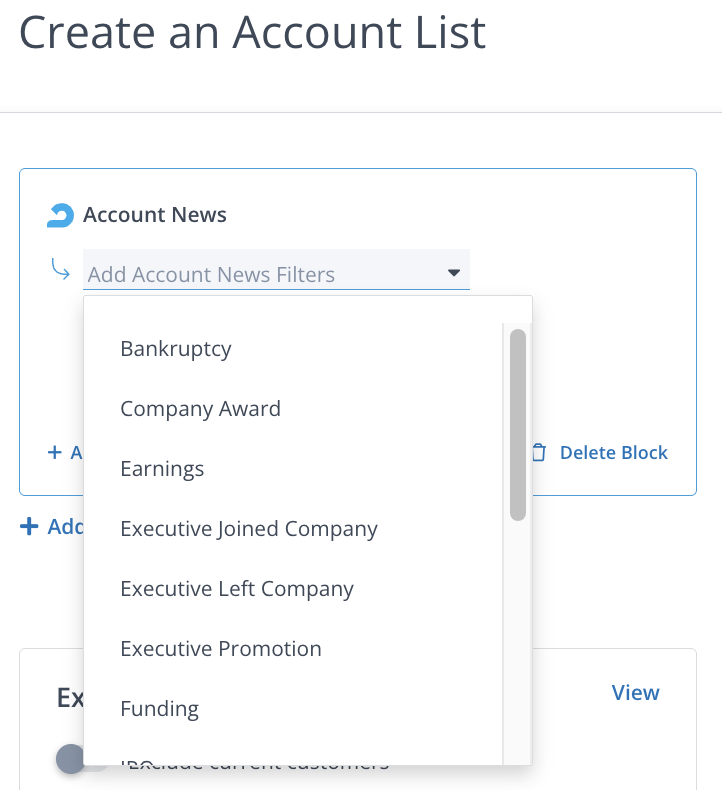
Task: Focus the Add Account News Filters field
Action: [x=260, y=274]
